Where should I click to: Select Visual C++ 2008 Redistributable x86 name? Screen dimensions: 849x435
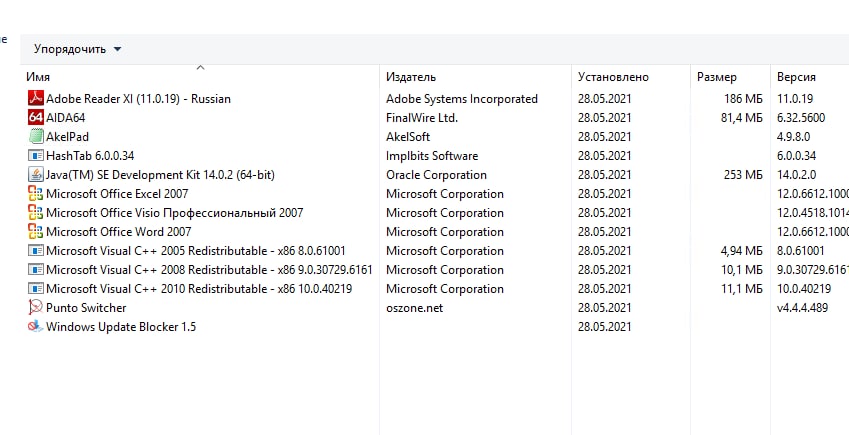click(x=209, y=269)
